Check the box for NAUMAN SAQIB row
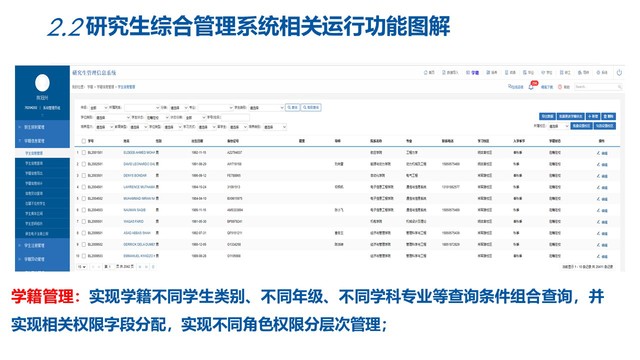Image resolution: width=640 pixels, height=360 pixels. pos(84,210)
